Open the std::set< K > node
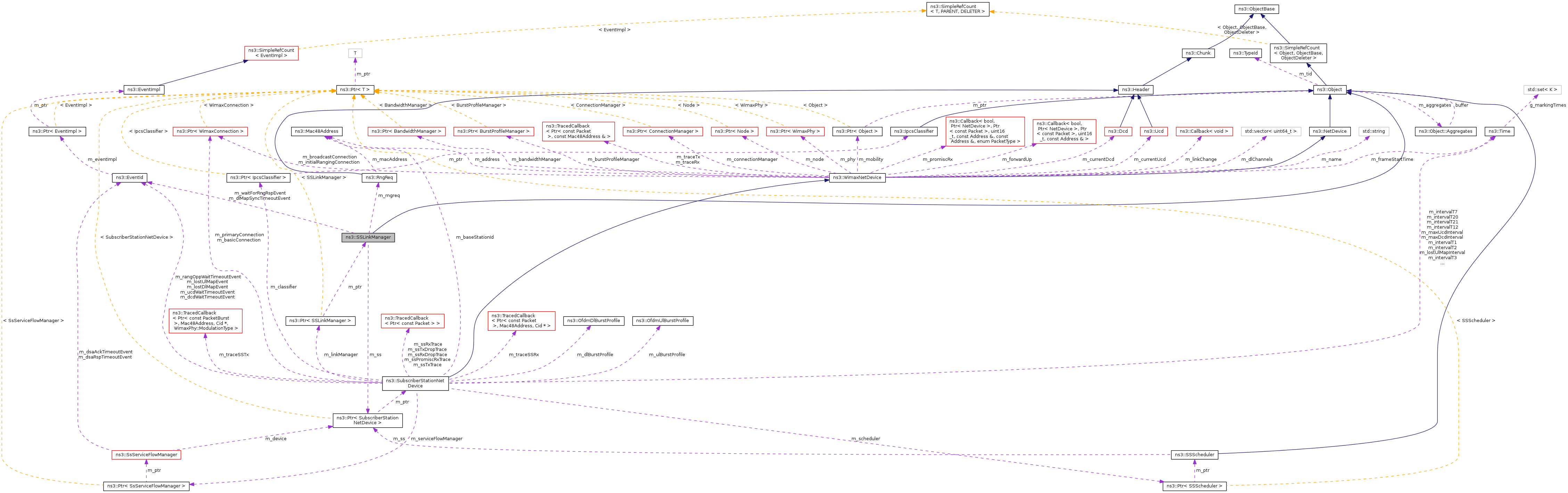Screen dimensions: 1568x493 coord(1542,90)
